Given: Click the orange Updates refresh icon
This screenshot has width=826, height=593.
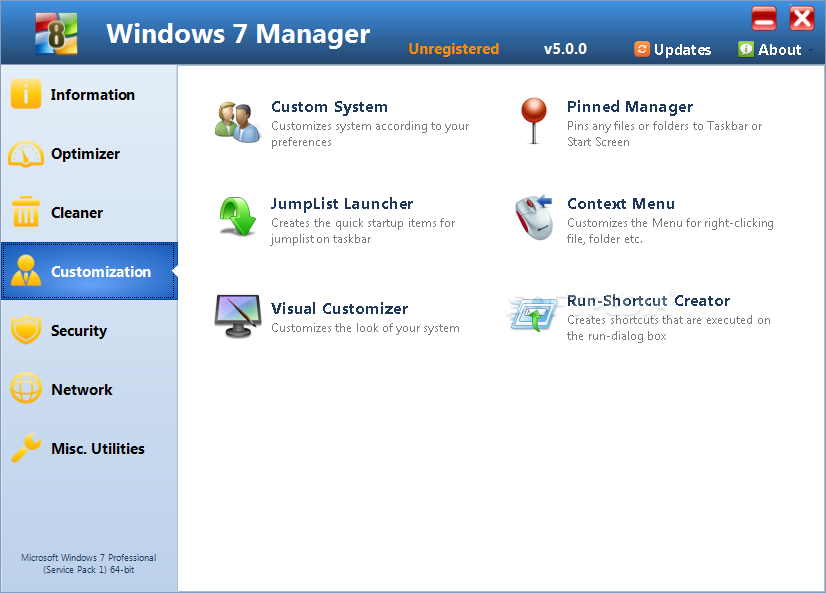Looking at the screenshot, I should pyautogui.click(x=642, y=49).
